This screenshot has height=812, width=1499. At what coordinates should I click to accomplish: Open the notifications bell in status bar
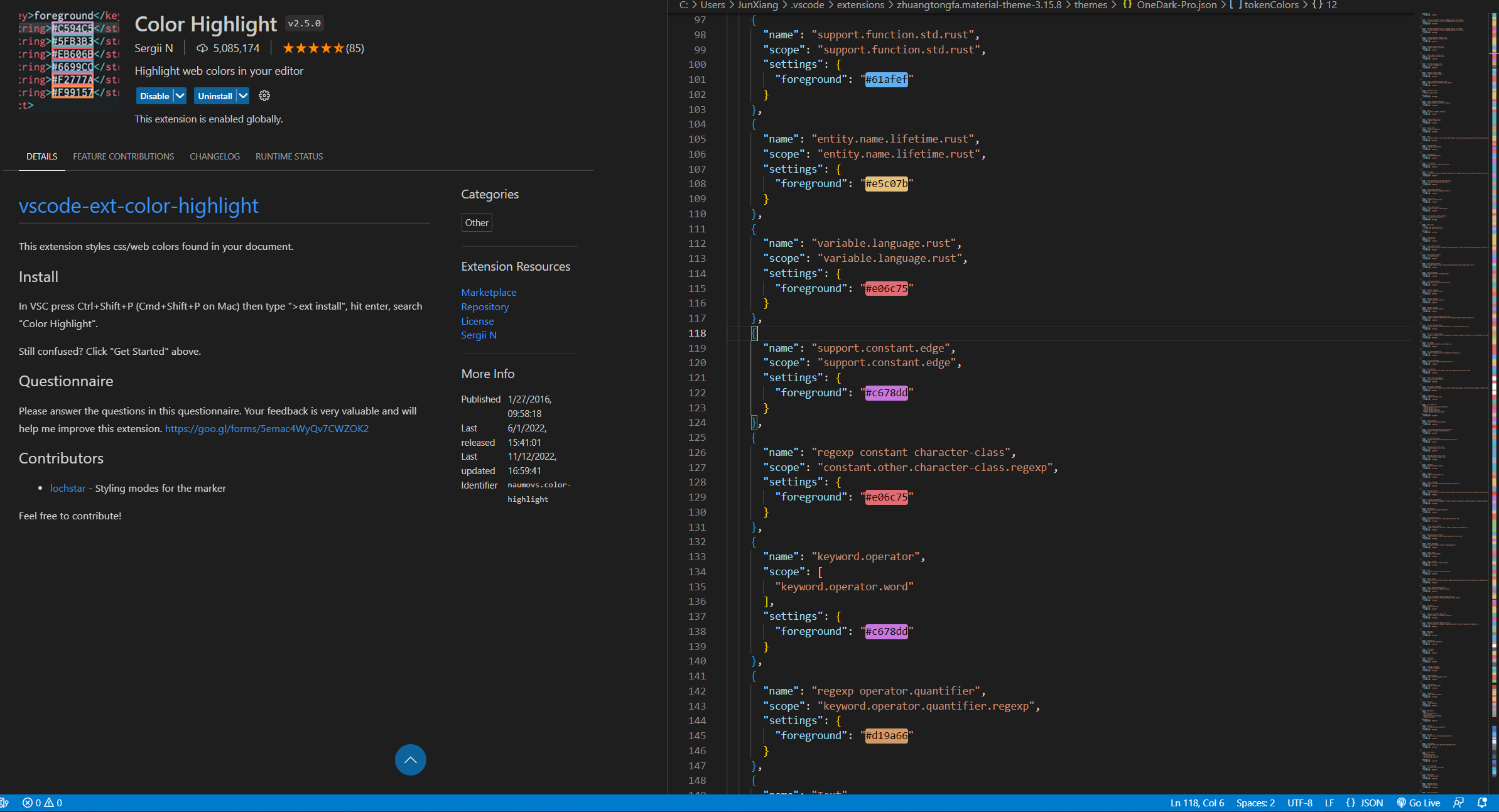[1482, 803]
